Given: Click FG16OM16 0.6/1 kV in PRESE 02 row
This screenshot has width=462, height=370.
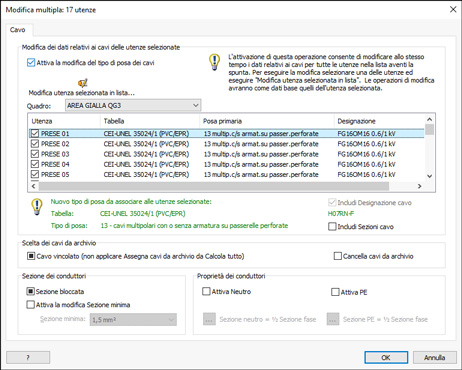Looking at the screenshot, I should (x=366, y=144).
